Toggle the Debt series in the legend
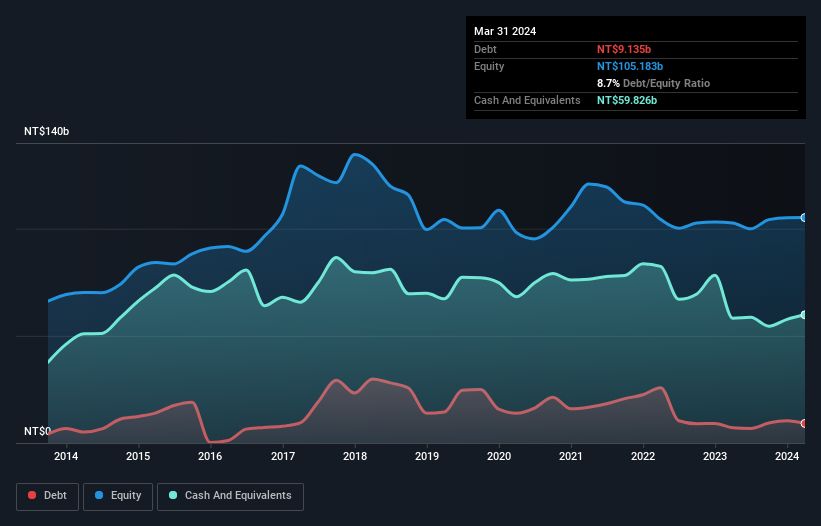This screenshot has height=526, width=821. click(48, 496)
